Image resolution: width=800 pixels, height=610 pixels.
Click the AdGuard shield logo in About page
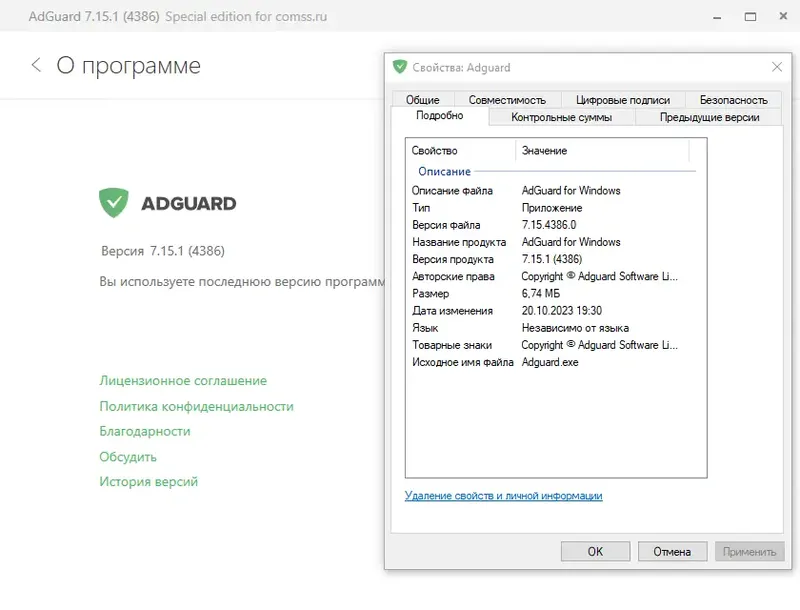(114, 202)
